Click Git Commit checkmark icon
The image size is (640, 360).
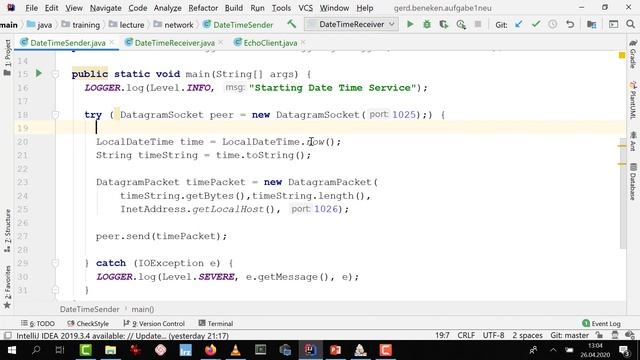(x=536, y=24)
